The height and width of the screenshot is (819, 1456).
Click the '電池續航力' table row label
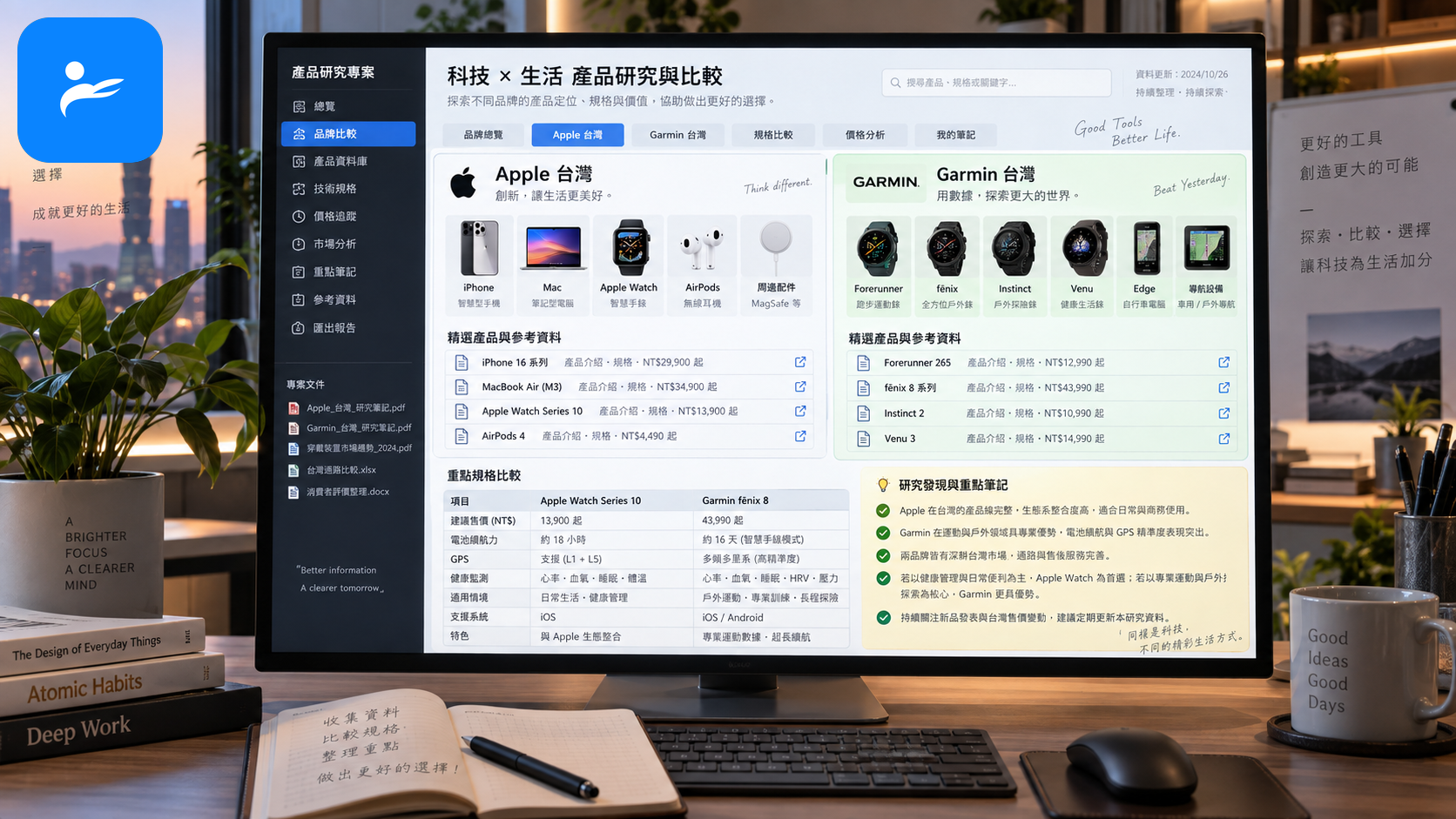point(474,540)
